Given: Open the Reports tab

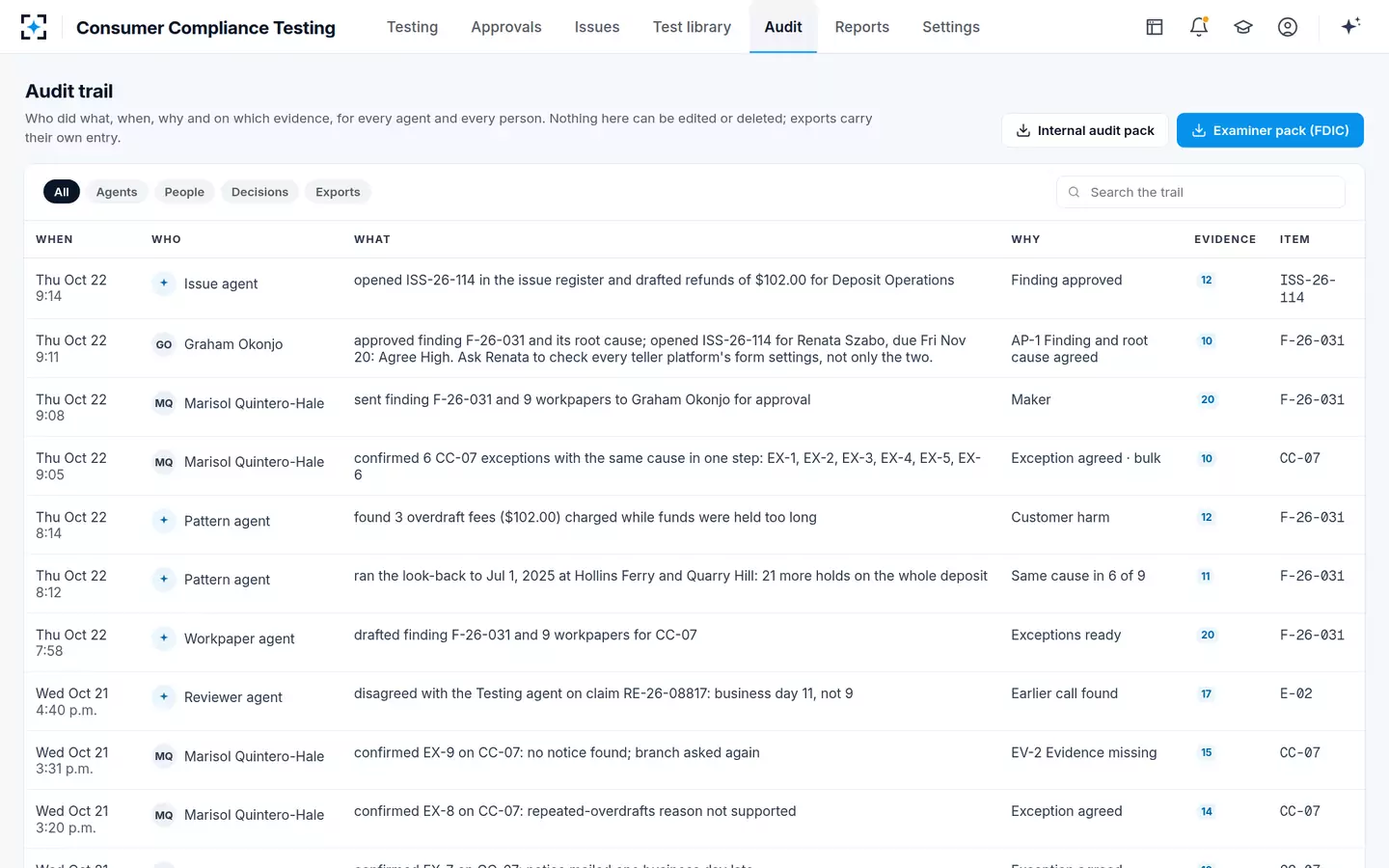Looking at the screenshot, I should pyautogui.click(x=862, y=27).
